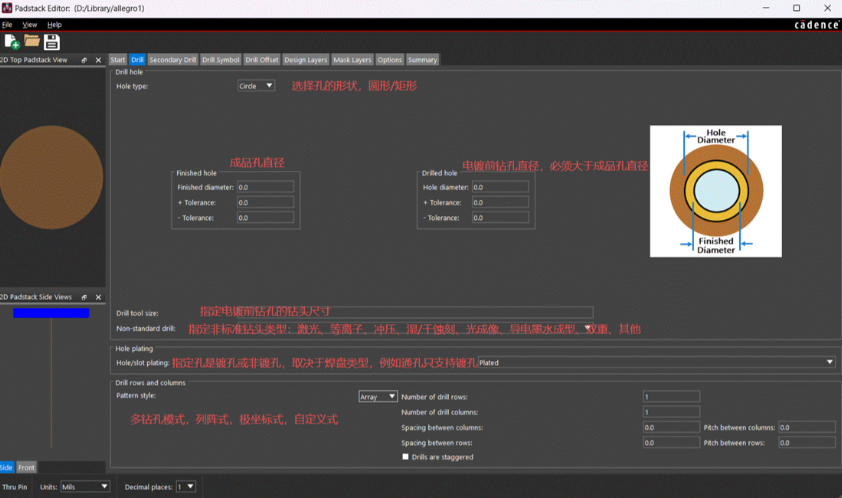Click the Open folder icon
Screen dimensions: 842x498
point(32,41)
